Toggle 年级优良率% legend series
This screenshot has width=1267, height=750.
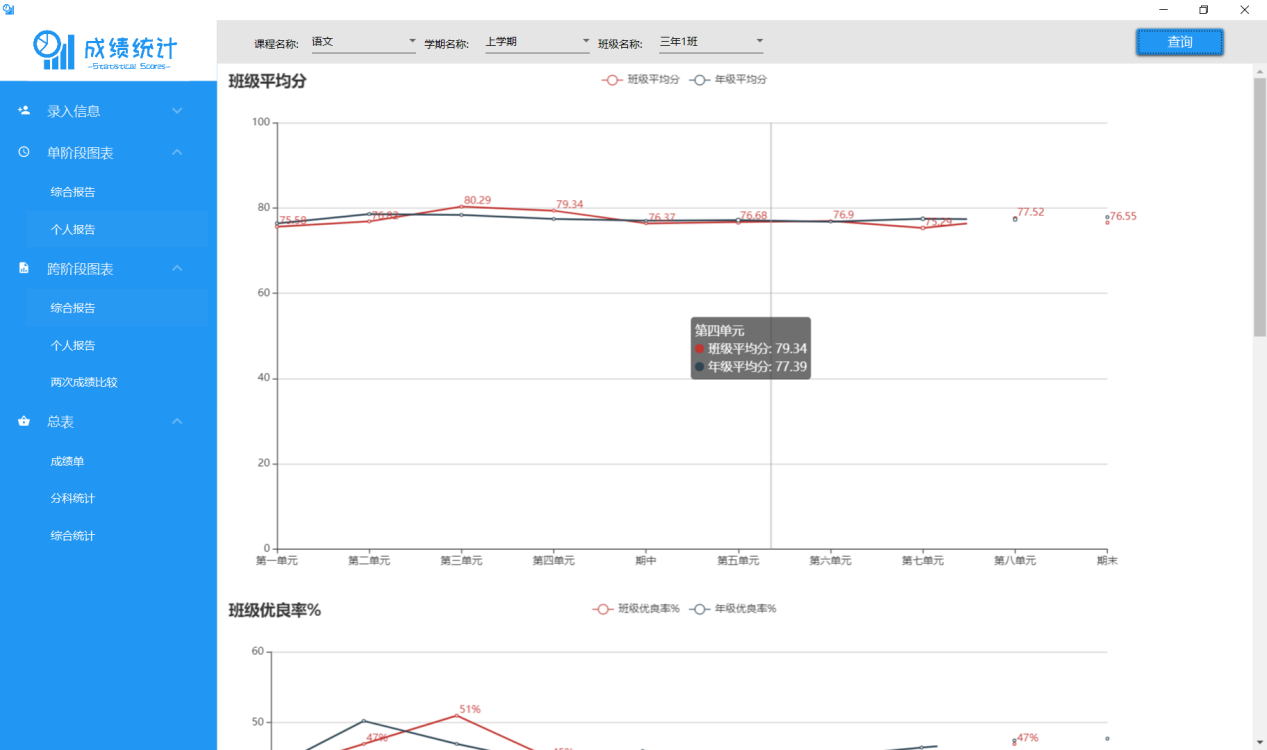(732, 609)
